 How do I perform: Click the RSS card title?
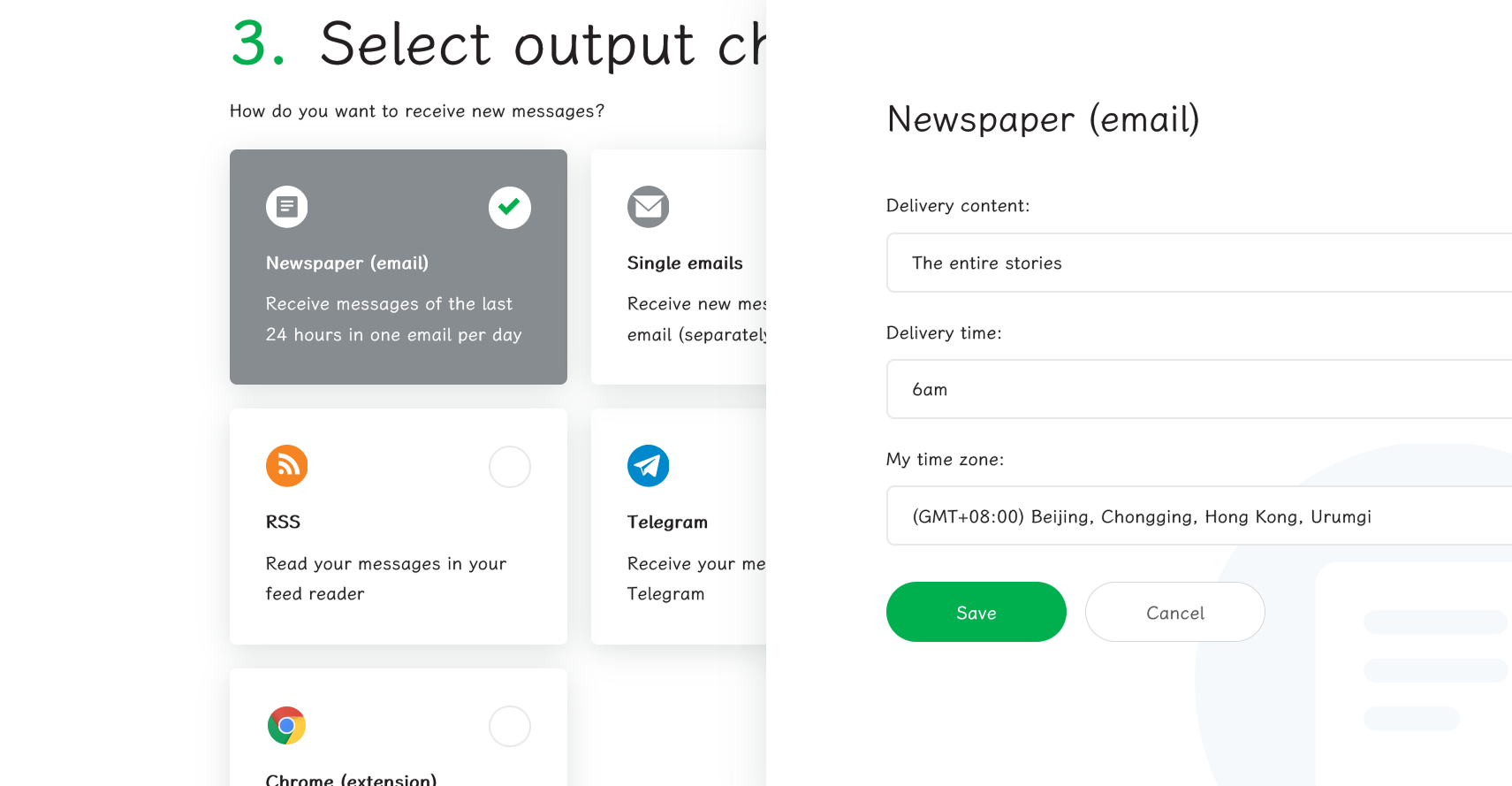pyautogui.click(x=283, y=522)
